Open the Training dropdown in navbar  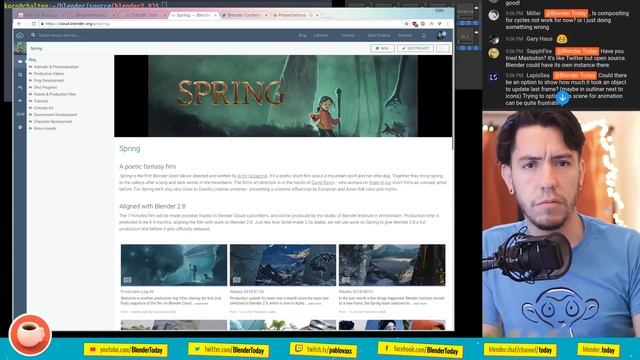click(350, 36)
